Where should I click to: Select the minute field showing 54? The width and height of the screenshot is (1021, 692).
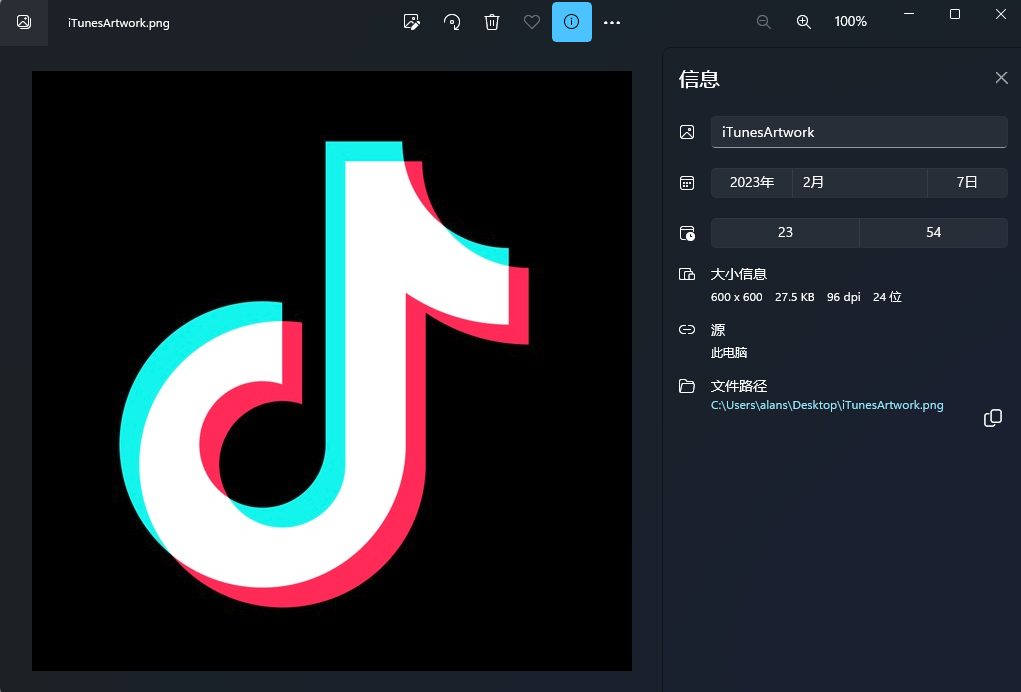coord(933,232)
